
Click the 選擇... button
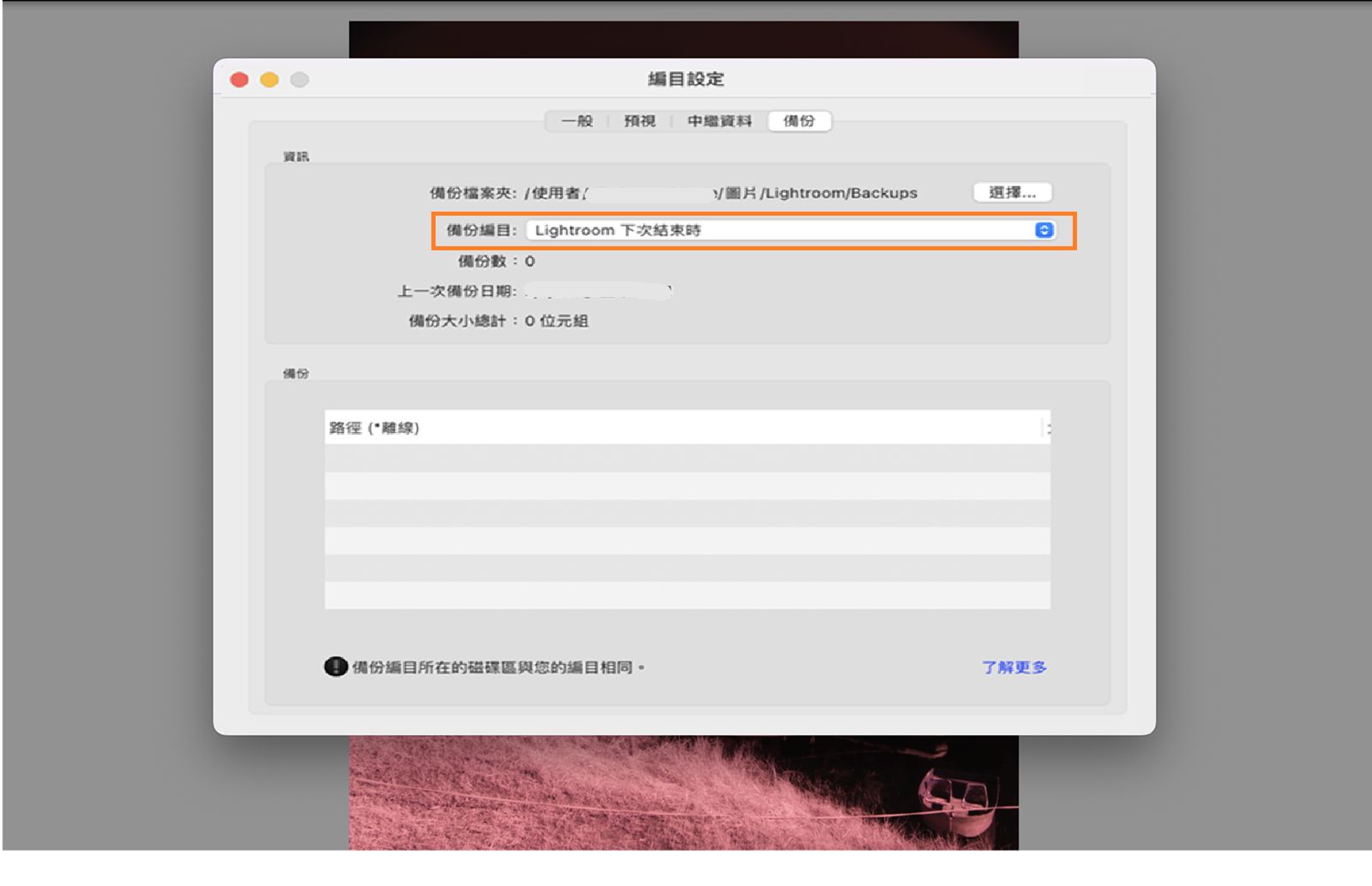pyautogui.click(x=1012, y=192)
